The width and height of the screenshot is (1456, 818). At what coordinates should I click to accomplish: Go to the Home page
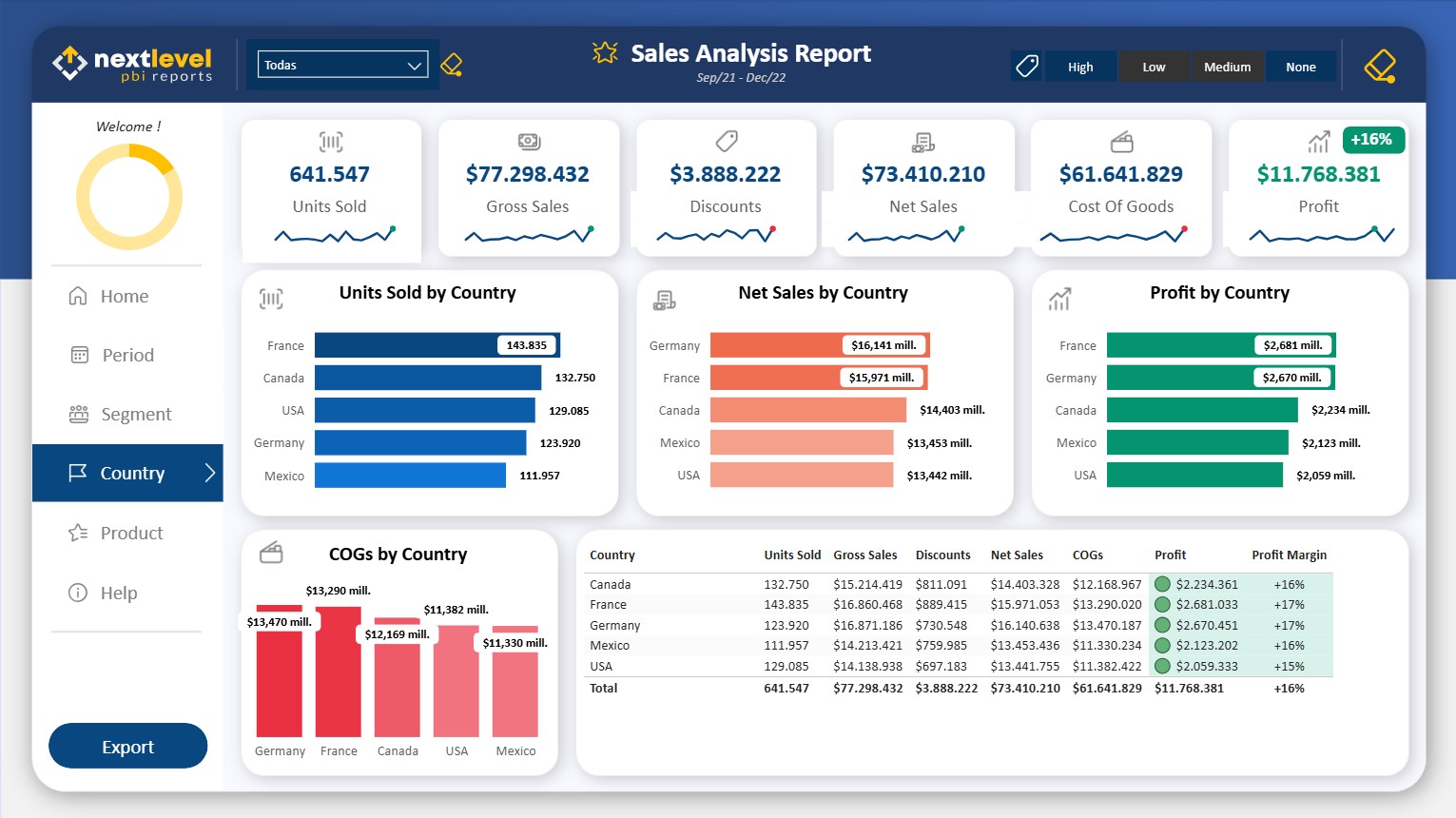click(x=125, y=296)
